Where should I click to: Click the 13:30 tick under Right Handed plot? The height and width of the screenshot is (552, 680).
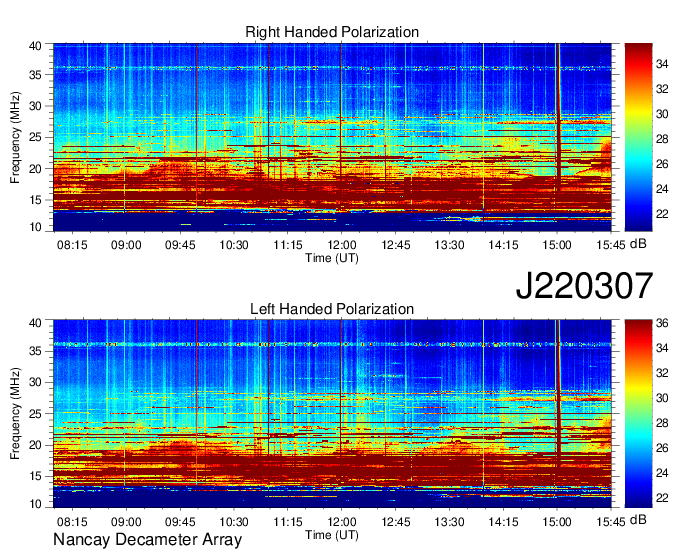pos(449,245)
